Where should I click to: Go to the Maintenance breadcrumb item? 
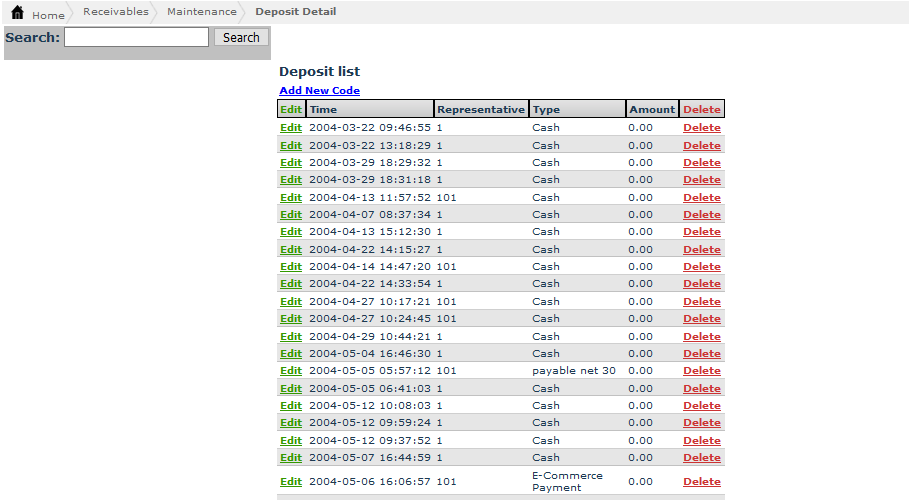click(x=201, y=12)
